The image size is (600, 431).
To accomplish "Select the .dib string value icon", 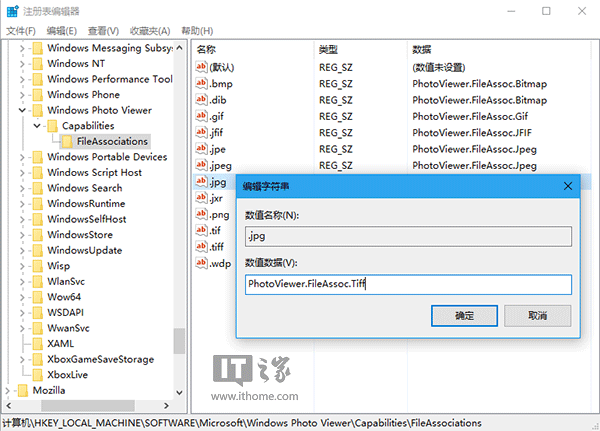I will coord(201,100).
